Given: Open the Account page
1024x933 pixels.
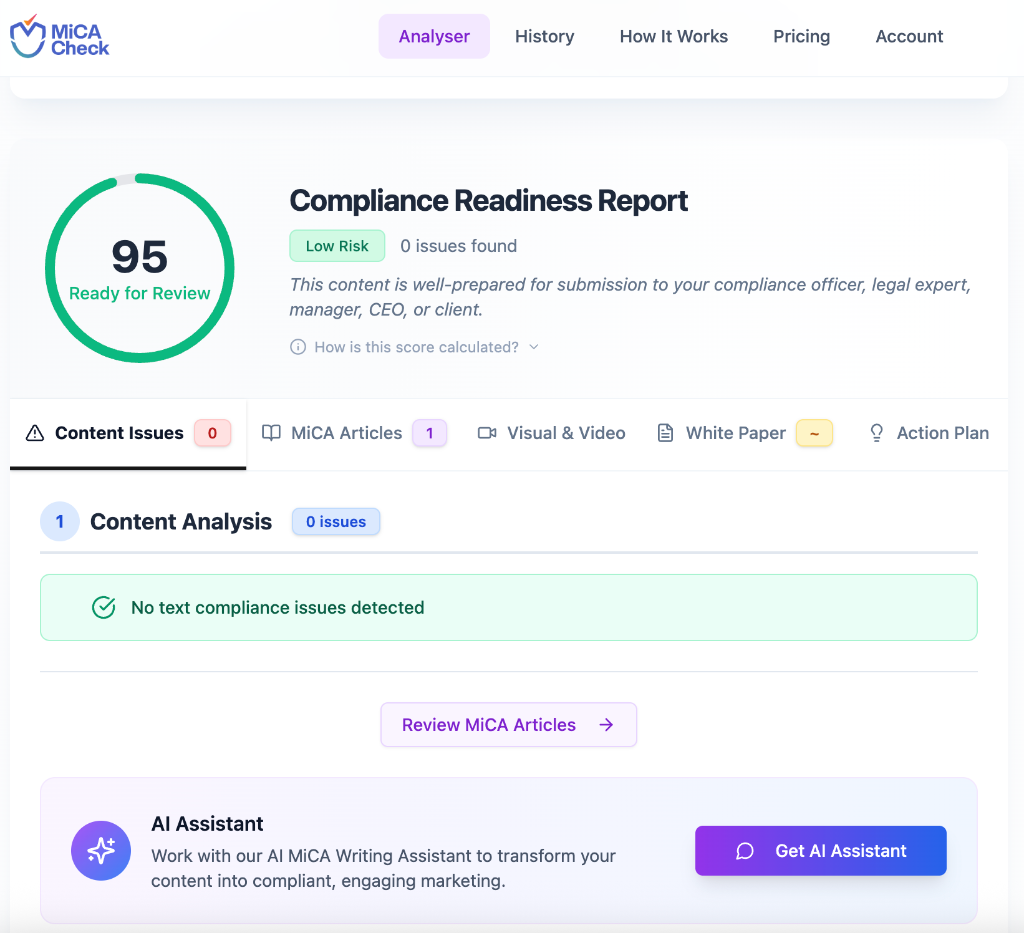Looking at the screenshot, I should coord(909,37).
